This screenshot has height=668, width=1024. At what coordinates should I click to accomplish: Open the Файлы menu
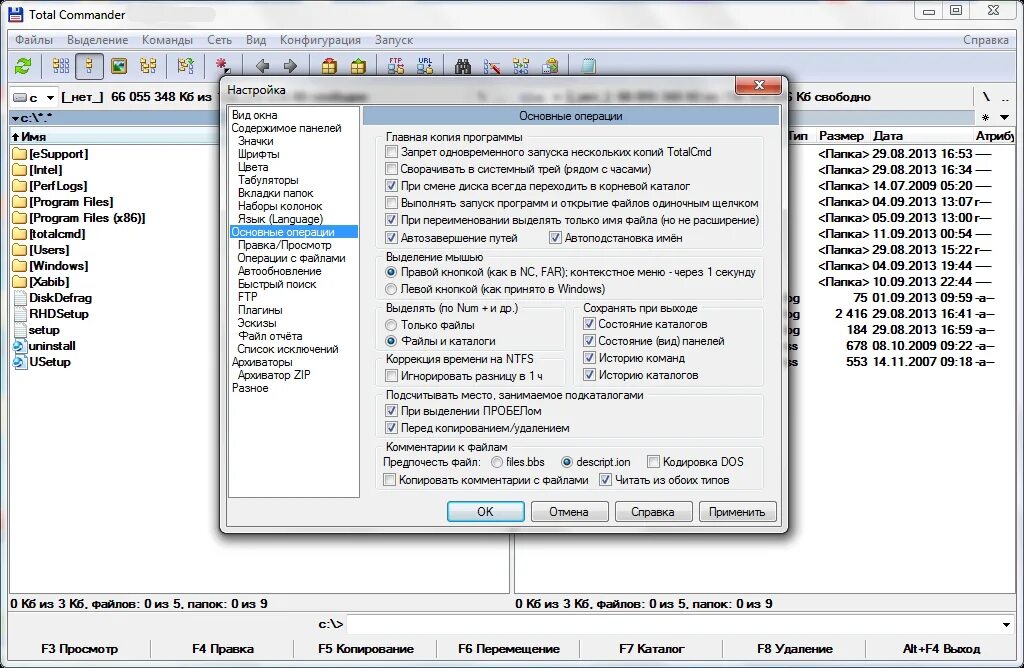click(34, 40)
